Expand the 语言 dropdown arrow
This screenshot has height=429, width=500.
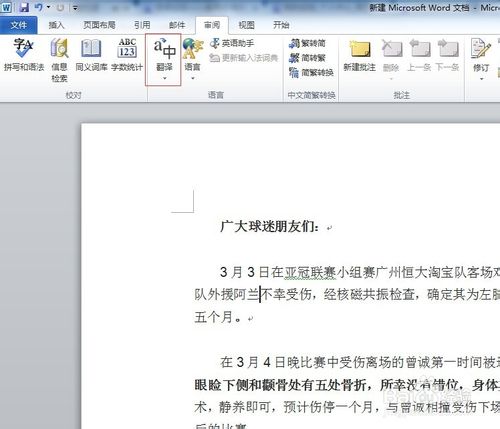point(193,78)
